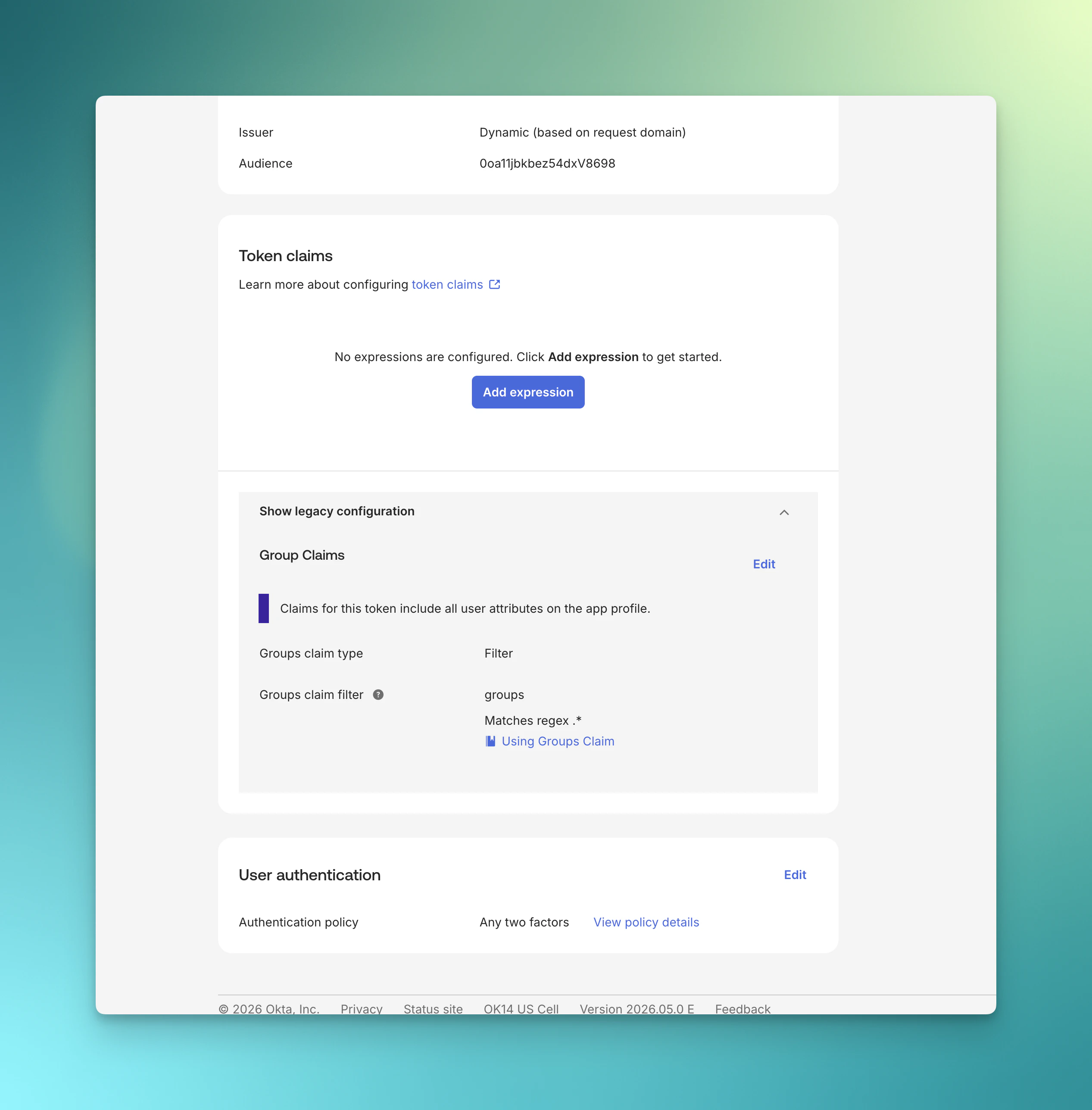Open the Status site footer link
The height and width of the screenshot is (1110, 1092).
(x=433, y=1009)
